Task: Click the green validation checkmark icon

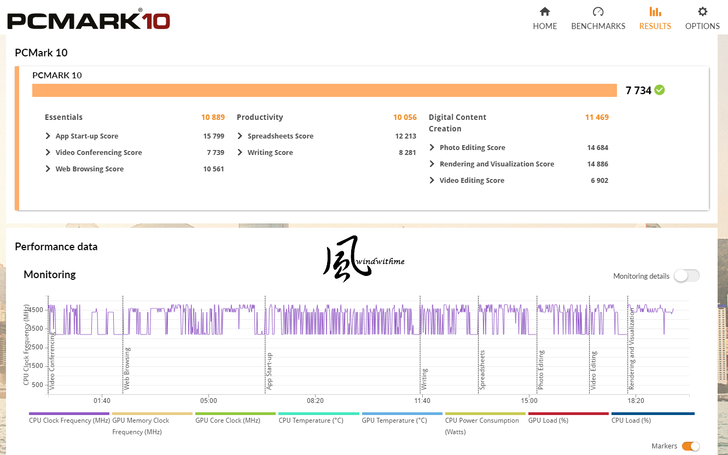Action: pos(659,90)
